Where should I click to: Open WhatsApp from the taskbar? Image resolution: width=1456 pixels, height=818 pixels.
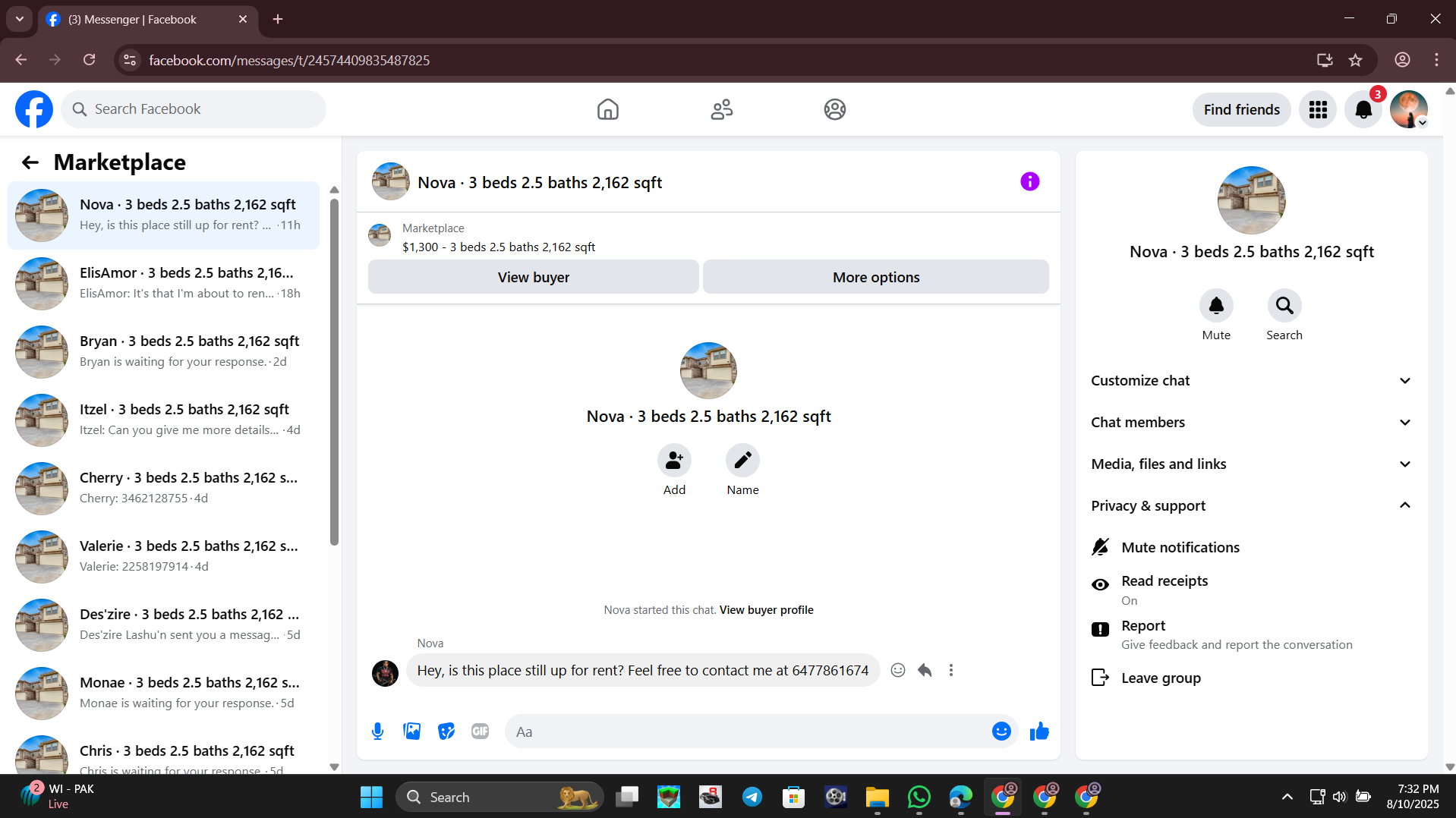(919, 798)
